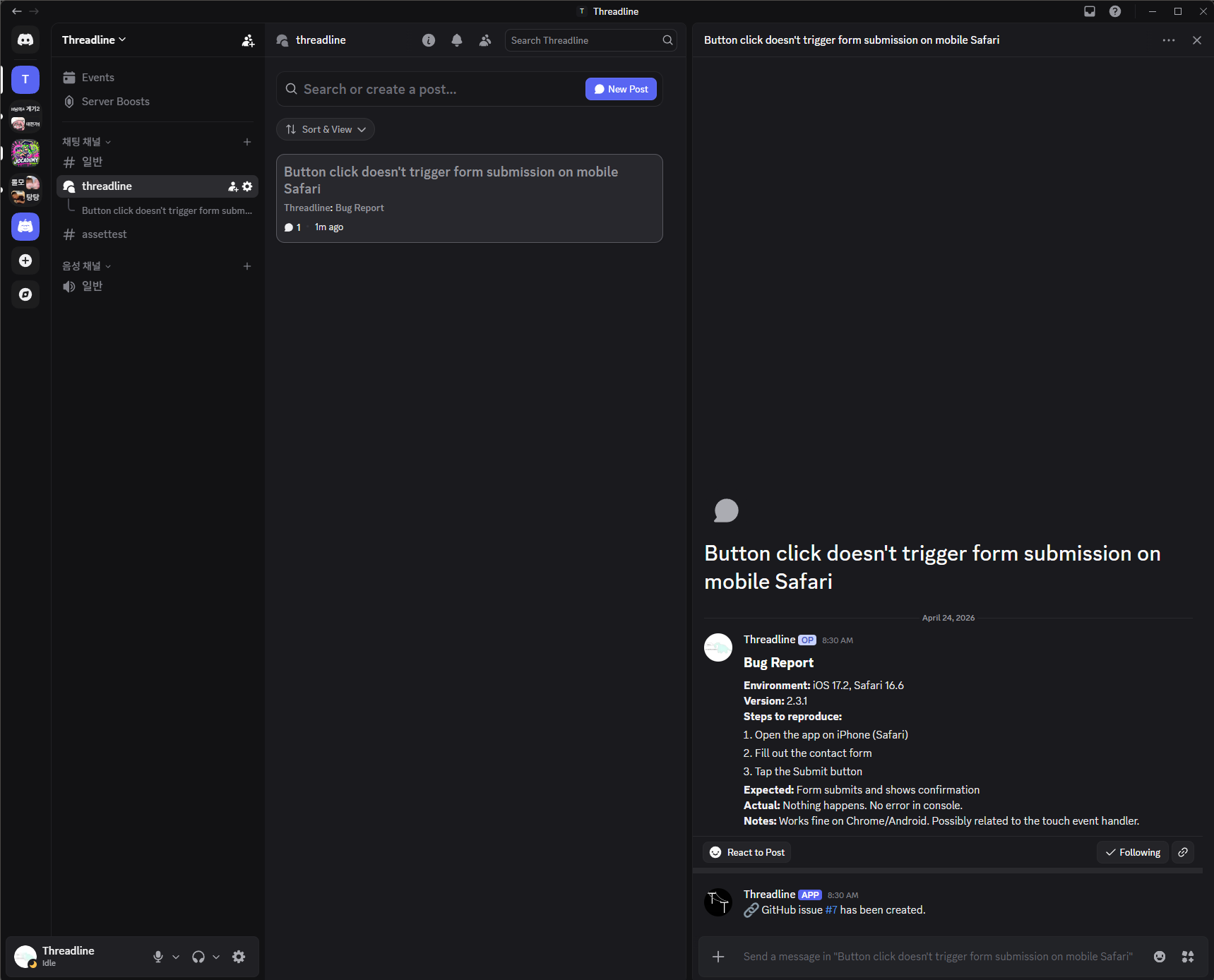Close the thread panel with X
Viewport: 1214px width, 980px height.
tap(1197, 40)
